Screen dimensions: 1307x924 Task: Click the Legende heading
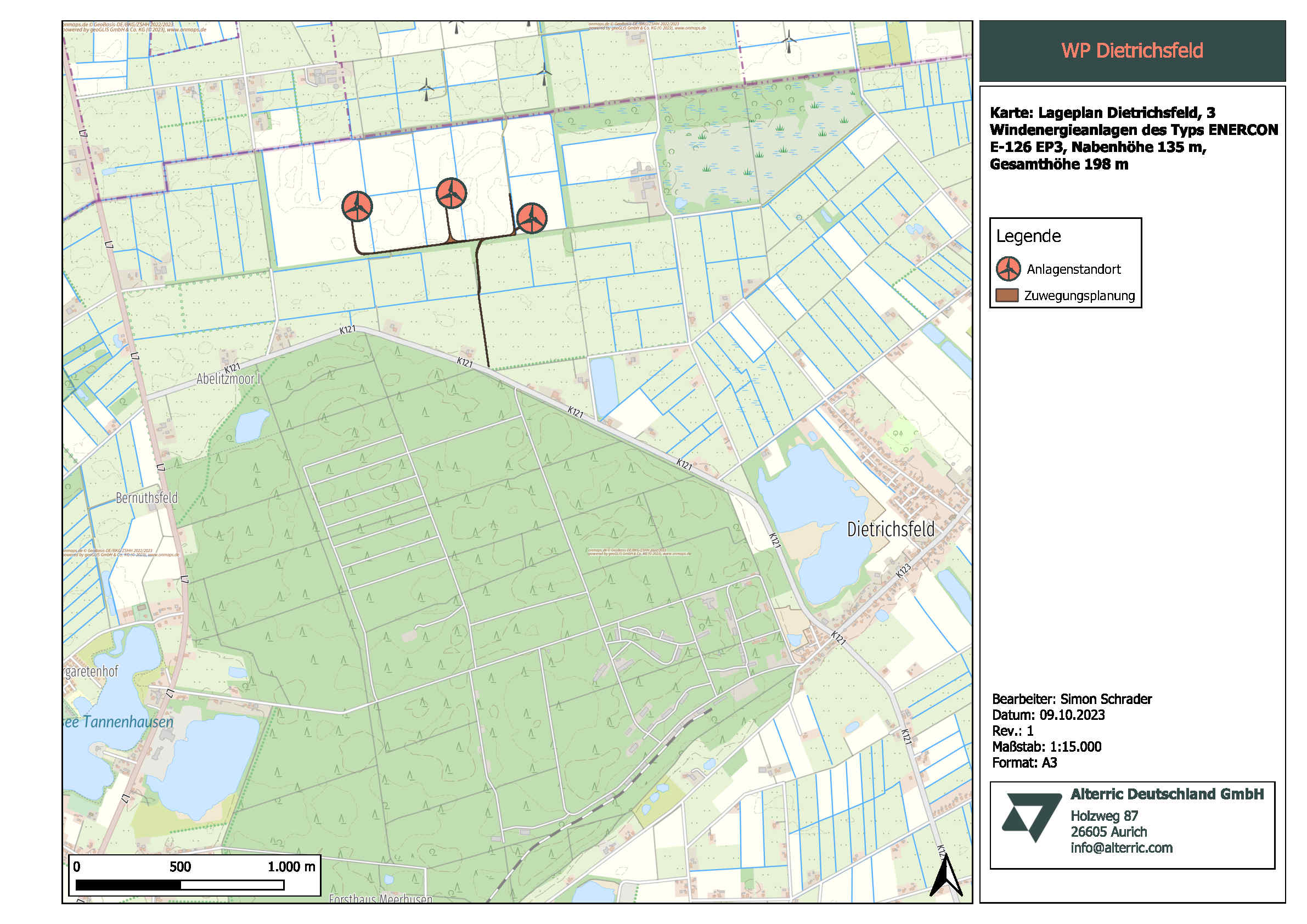point(1028,236)
